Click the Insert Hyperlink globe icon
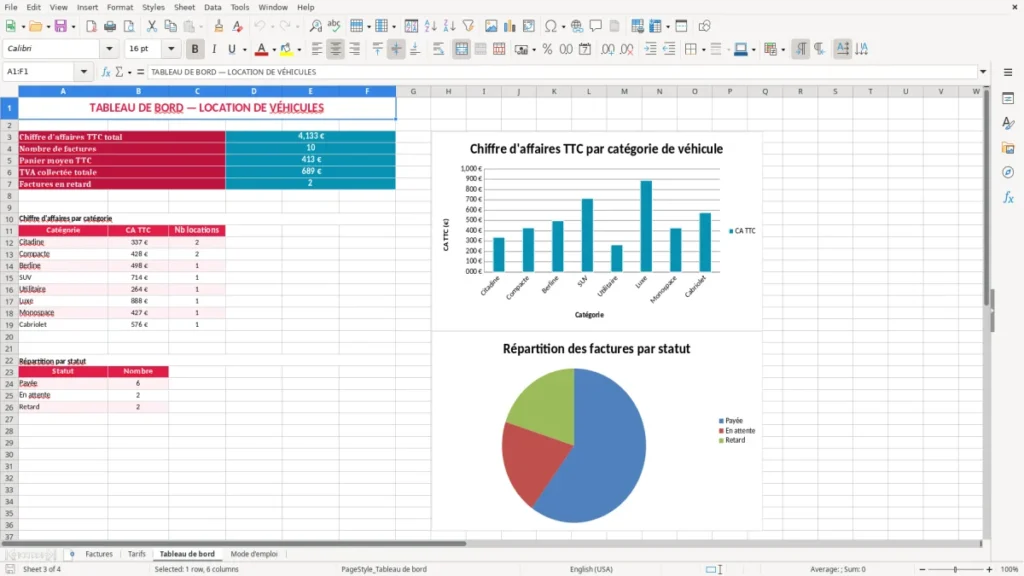 tap(577, 26)
